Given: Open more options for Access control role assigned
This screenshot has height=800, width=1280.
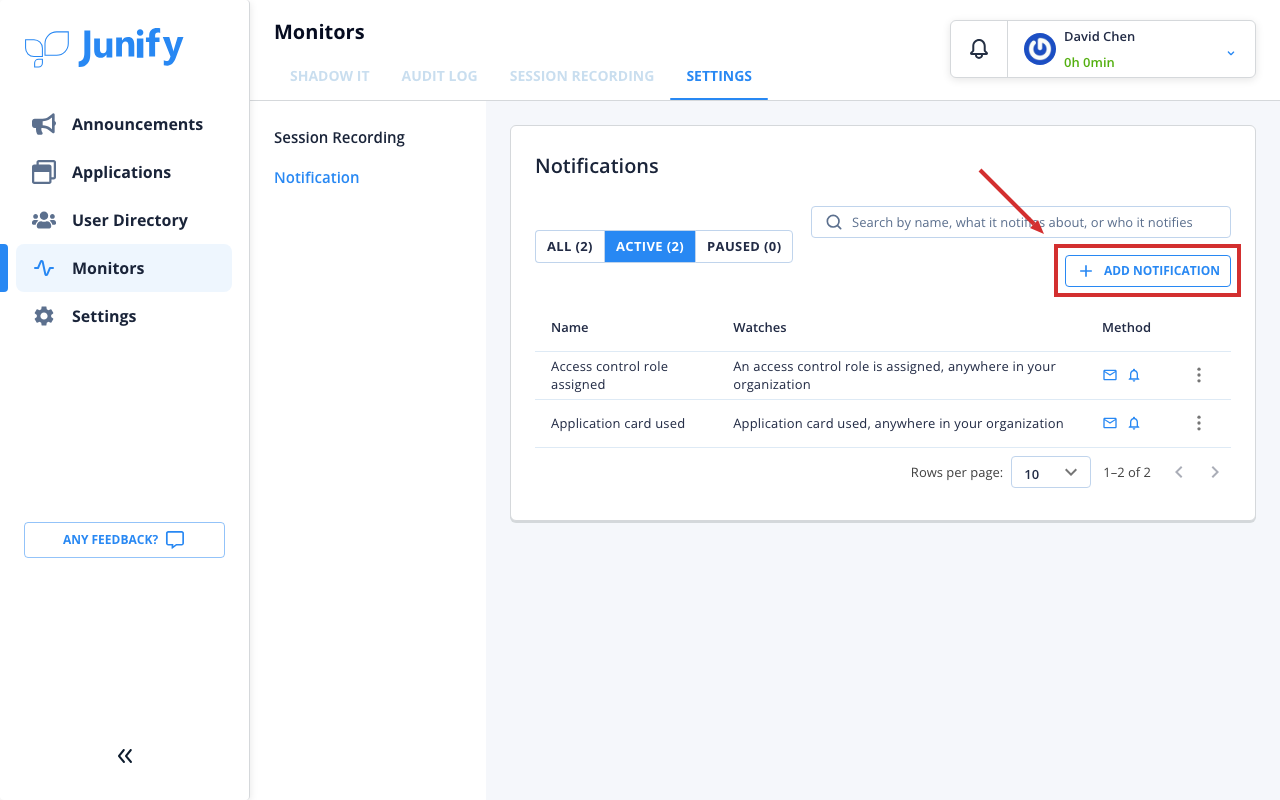Looking at the screenshot, I should (1199, 375).
